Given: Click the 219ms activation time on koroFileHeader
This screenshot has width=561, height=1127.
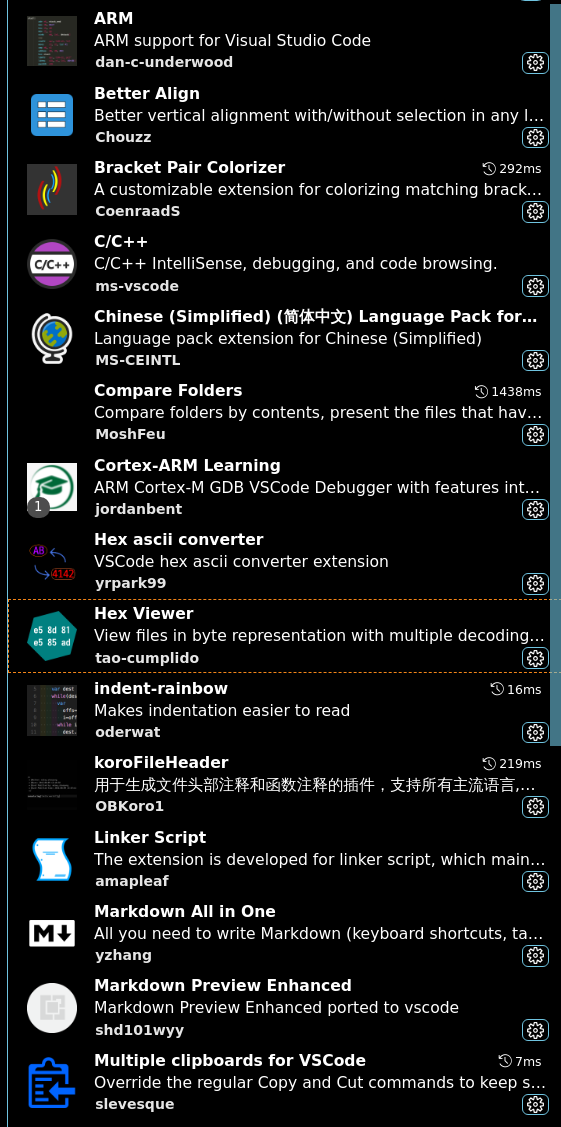Looking at the screenshot, I should pyautogui.click(x=512, y=763).
